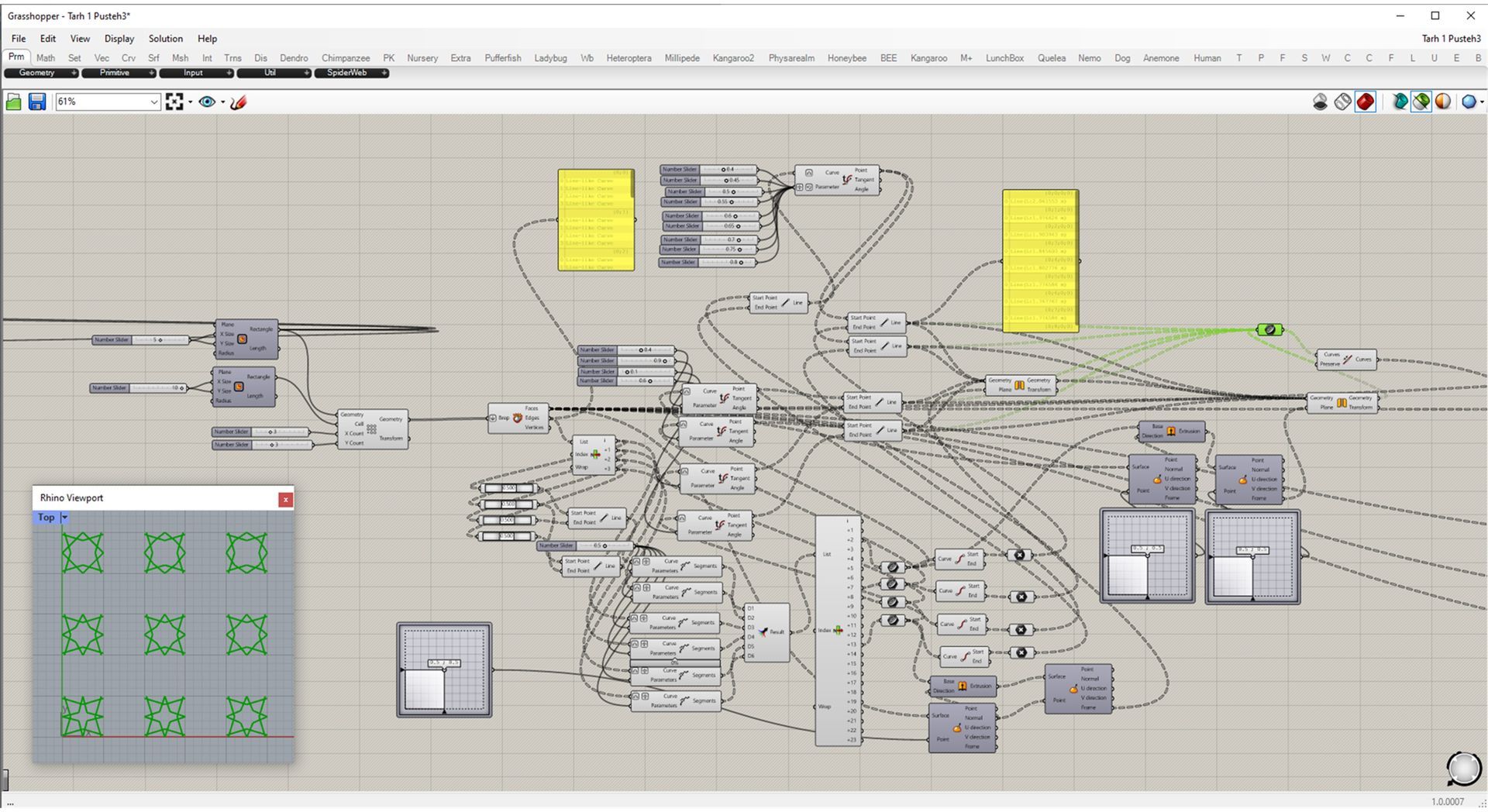Select the Sketch pen tool icon

click(x=239, y=102)
